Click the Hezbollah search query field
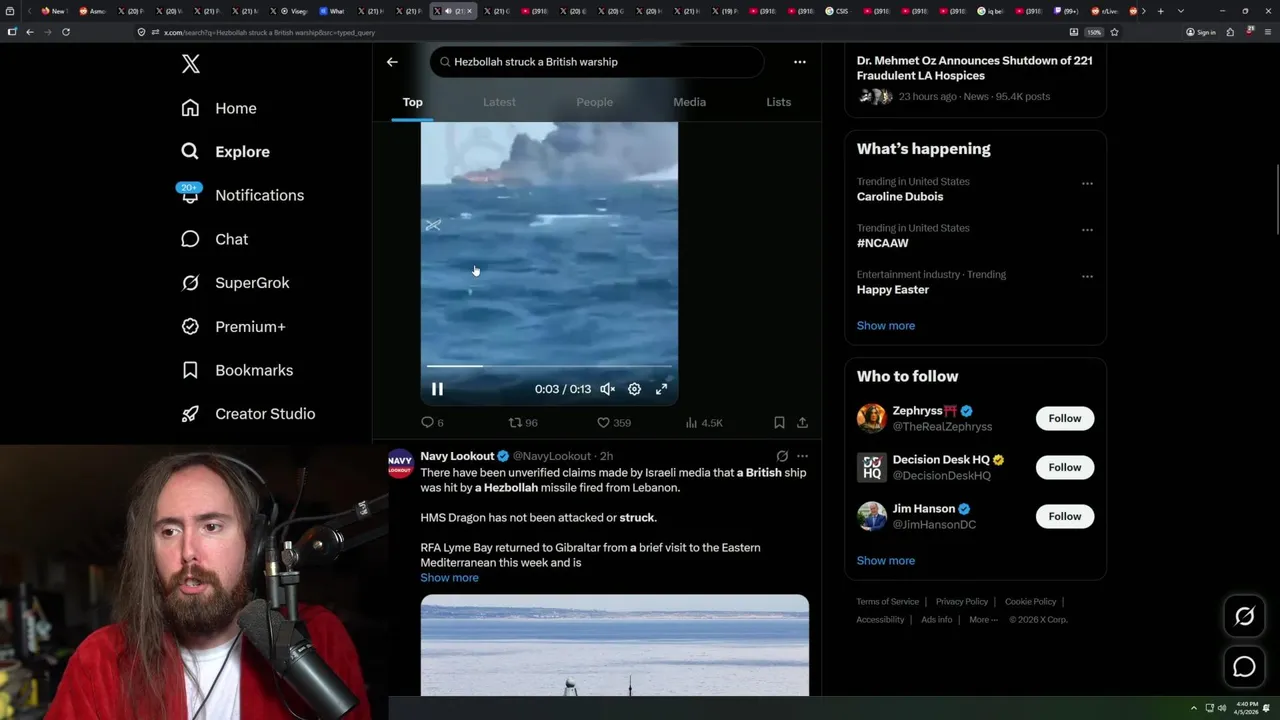The width and height of the screenshot is (1280, 720). coord(597,62)
